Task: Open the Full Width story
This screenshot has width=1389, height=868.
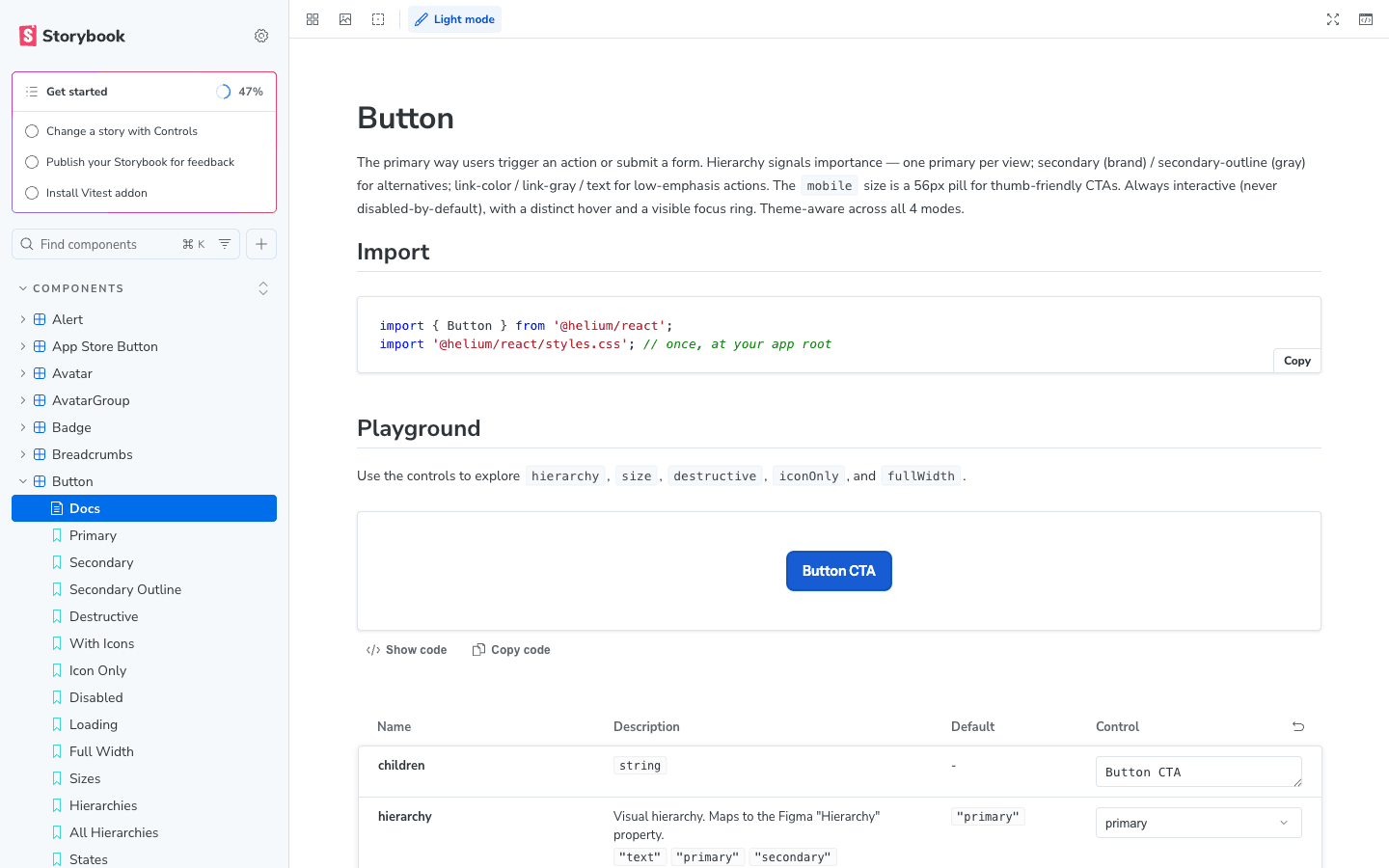Action: [101, 751]
